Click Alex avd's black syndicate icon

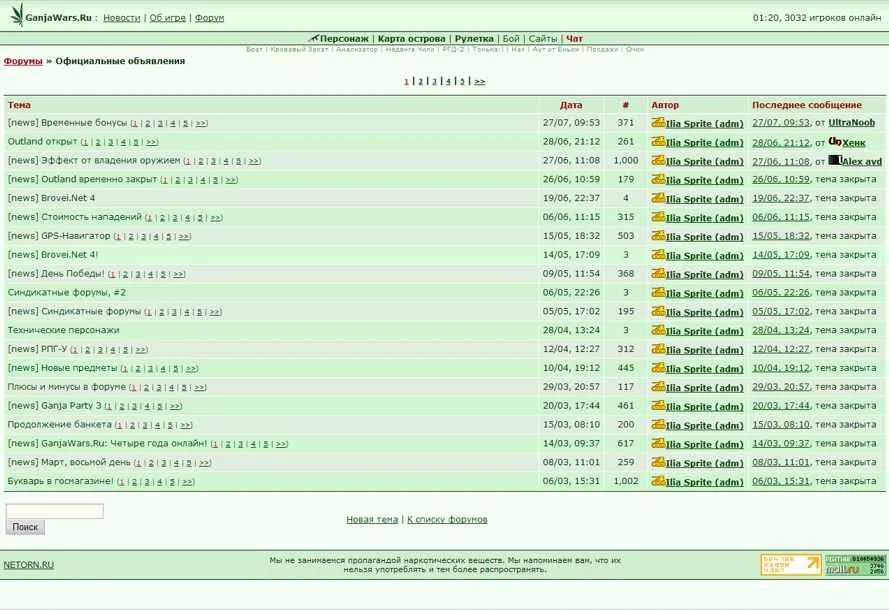[835, 160]
